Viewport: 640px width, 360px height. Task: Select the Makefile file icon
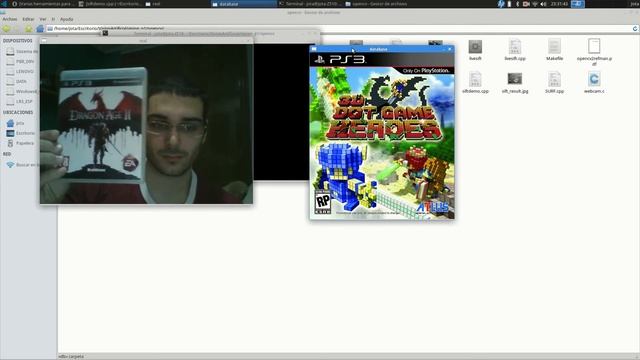click(x=554, y=50)
